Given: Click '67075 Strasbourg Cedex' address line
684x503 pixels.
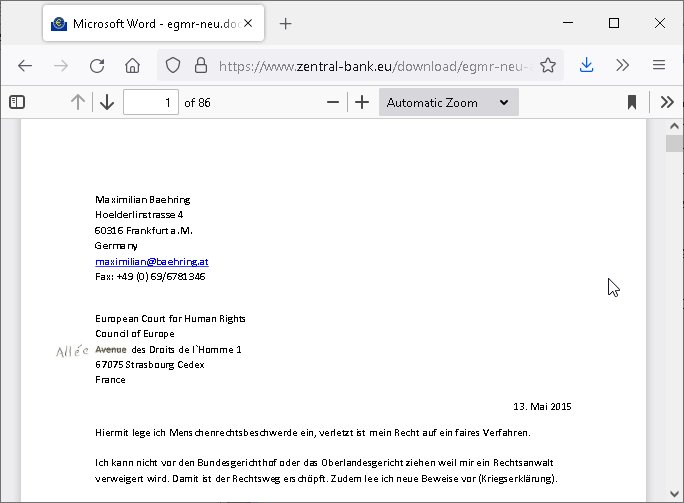Looking at the screenshot, I should click(150, 365).
